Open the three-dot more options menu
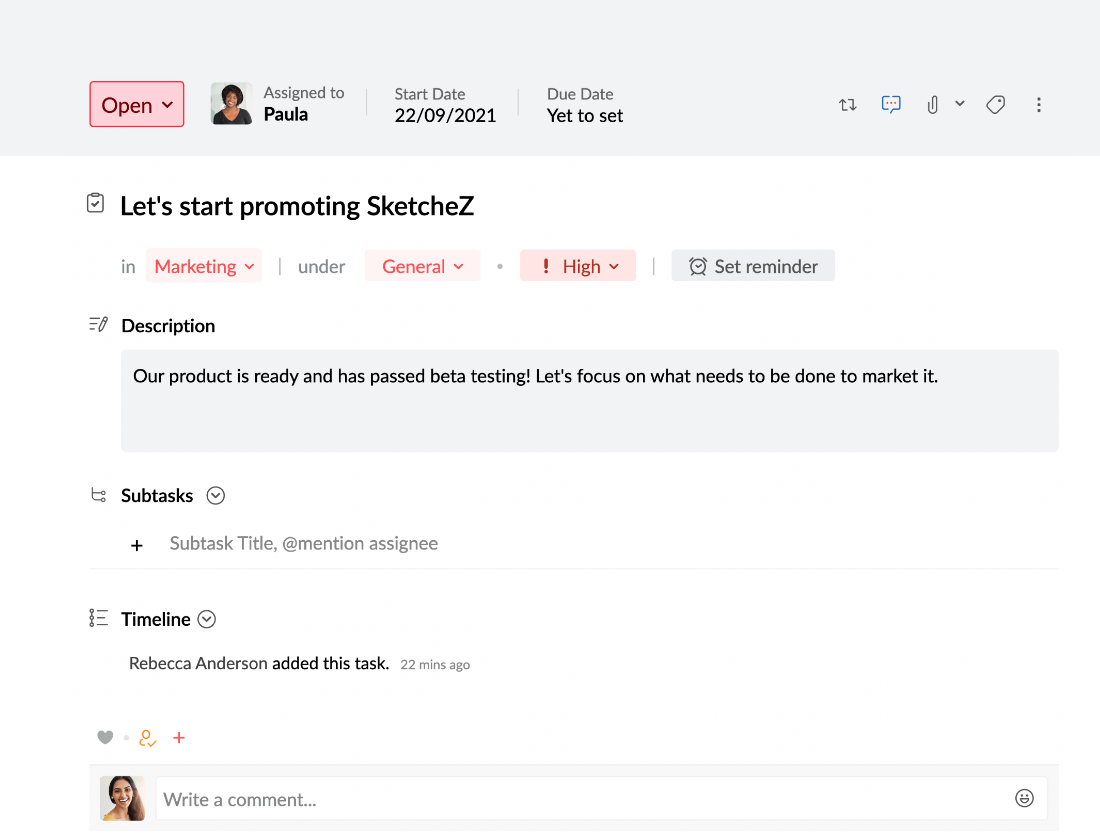 tap(1039, 105)
